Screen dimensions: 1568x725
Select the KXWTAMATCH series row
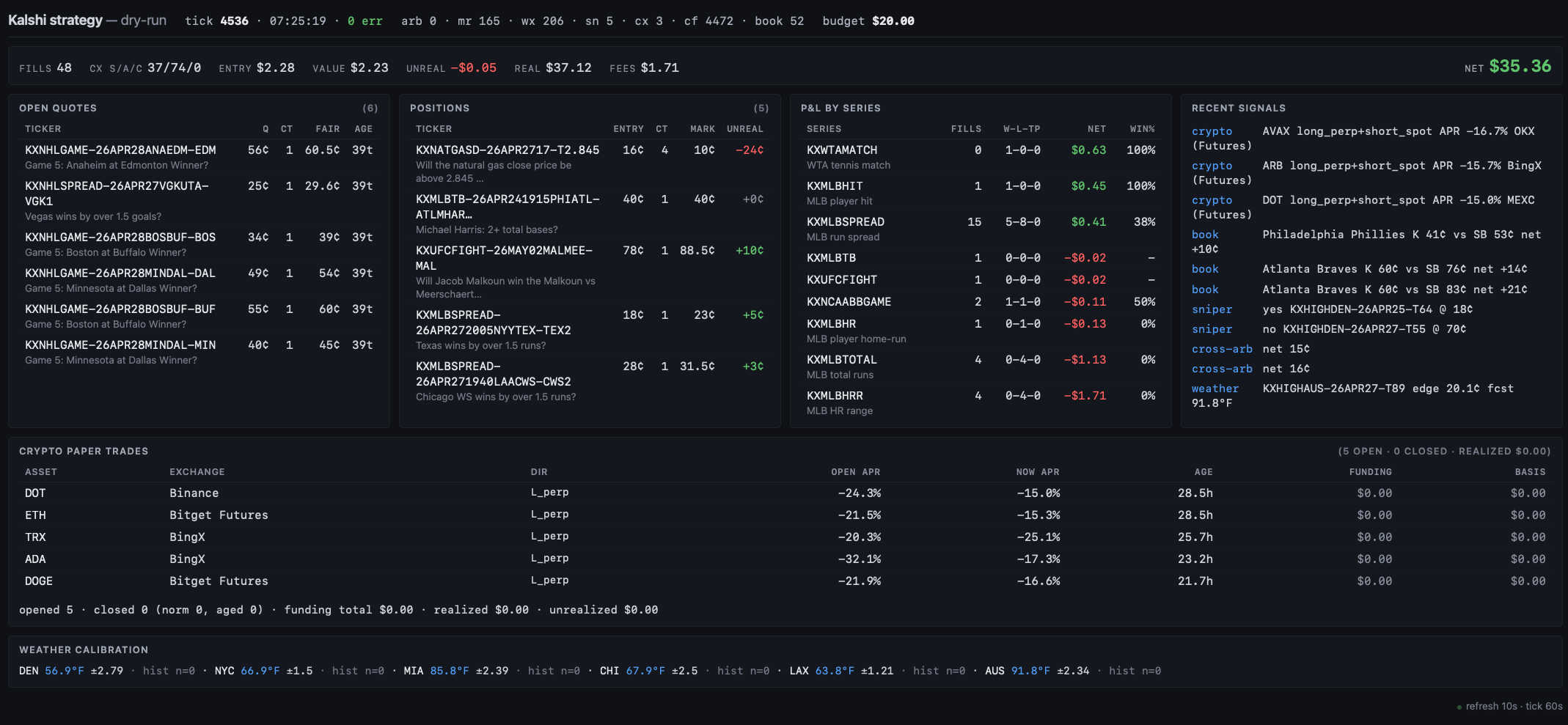point(981,157)
